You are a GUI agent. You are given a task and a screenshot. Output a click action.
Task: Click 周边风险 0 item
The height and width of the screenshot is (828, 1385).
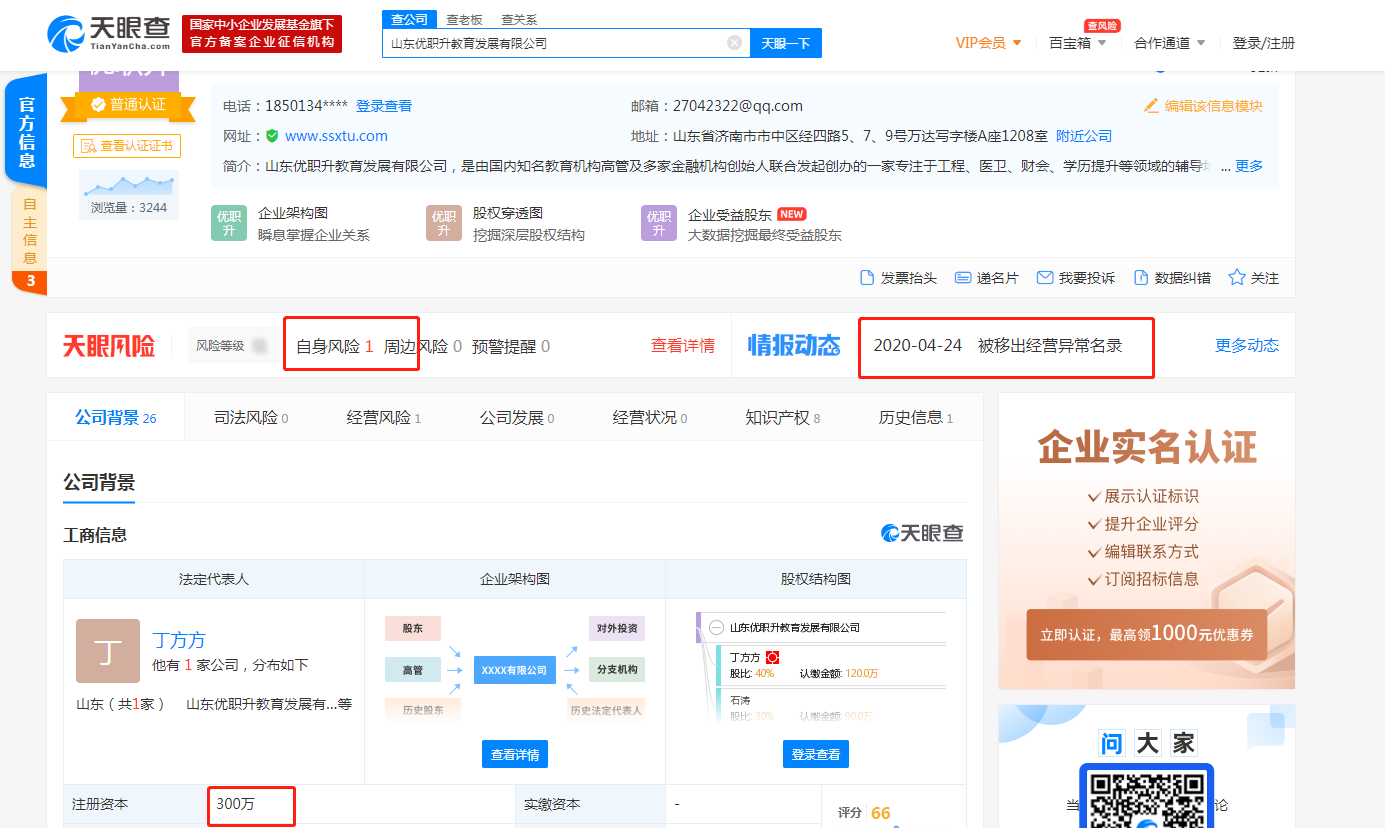[x=423, y=346]
